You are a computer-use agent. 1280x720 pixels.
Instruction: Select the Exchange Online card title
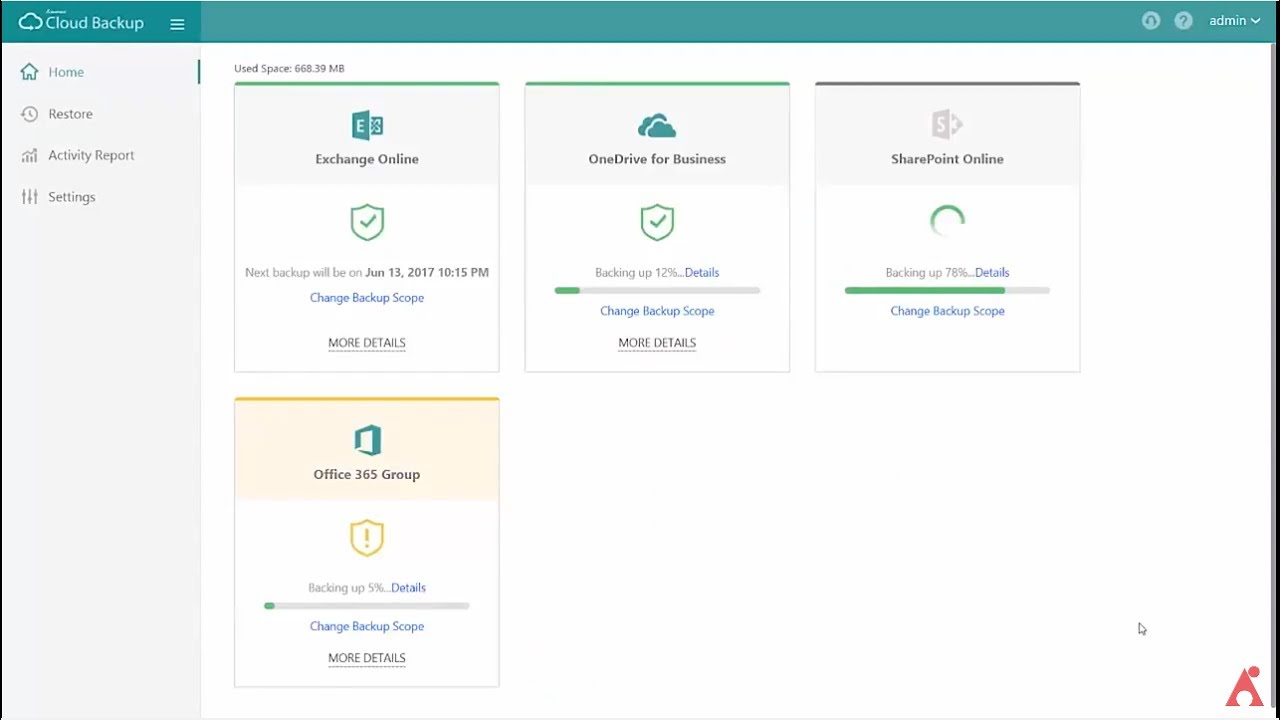point(367,159)
